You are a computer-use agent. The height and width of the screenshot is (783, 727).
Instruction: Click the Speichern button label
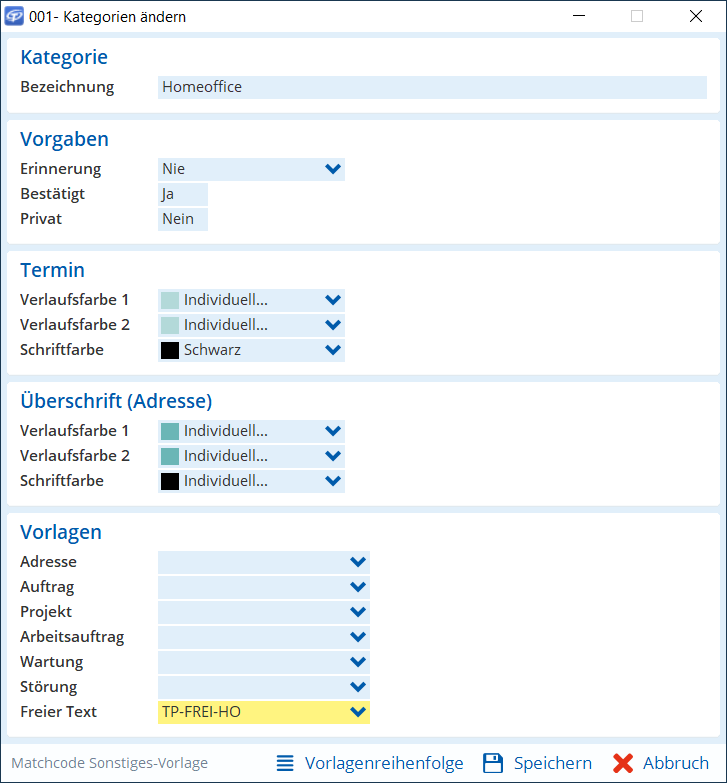pos(553,763)
